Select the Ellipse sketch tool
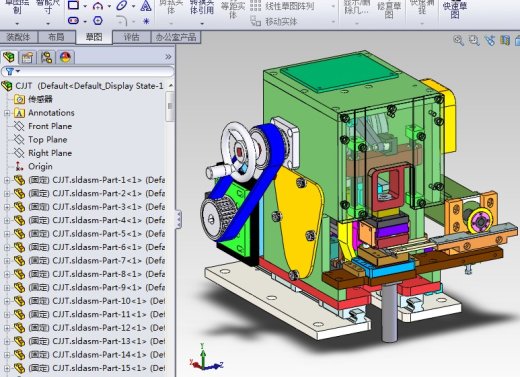This screenshot has height=377, width=520. coord(122,5)
